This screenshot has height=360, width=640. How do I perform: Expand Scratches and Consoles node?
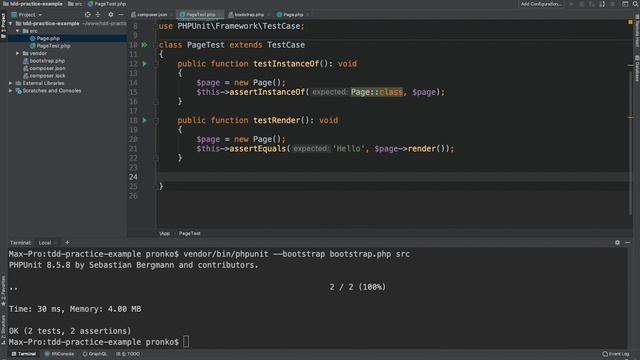[x=11, y=91]
